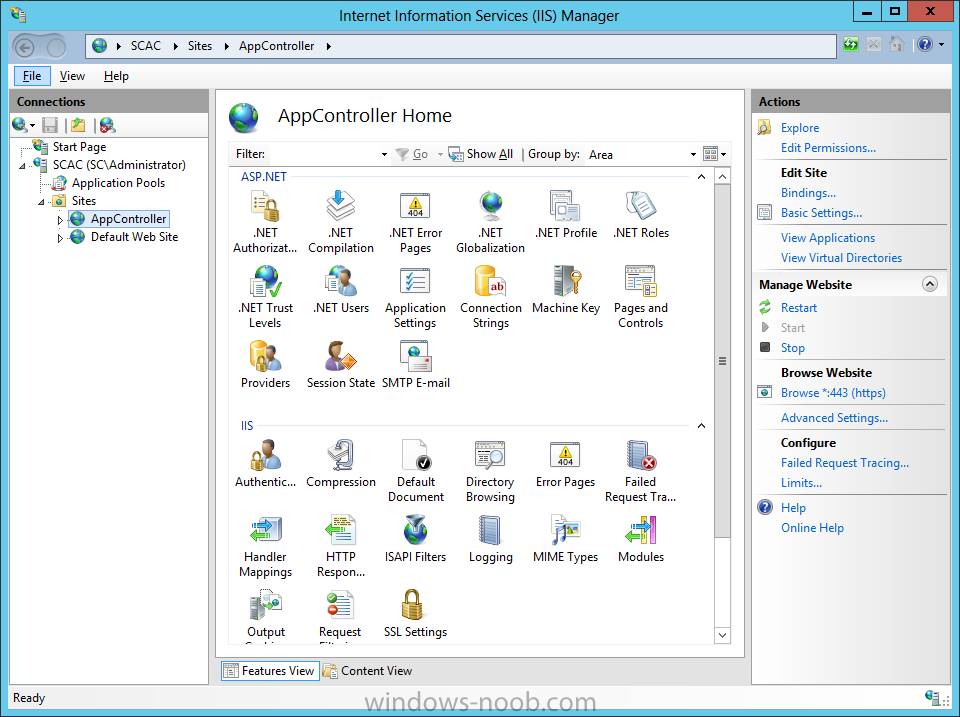Open the .NET Users feature
The width and height of the screenshot is (960, 717).
[x=341, y=290]
